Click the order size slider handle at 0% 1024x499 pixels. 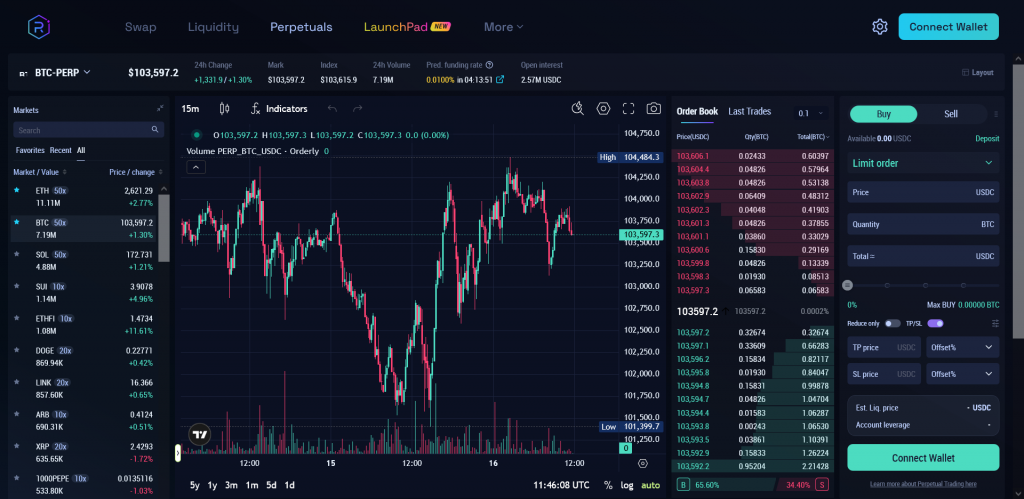pos(848,285)
